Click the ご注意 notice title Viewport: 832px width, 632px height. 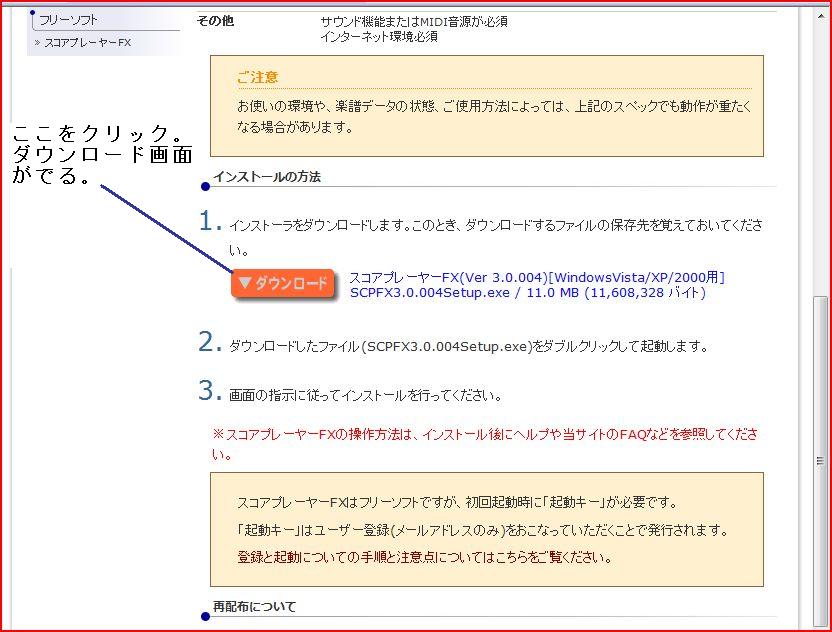258,77
